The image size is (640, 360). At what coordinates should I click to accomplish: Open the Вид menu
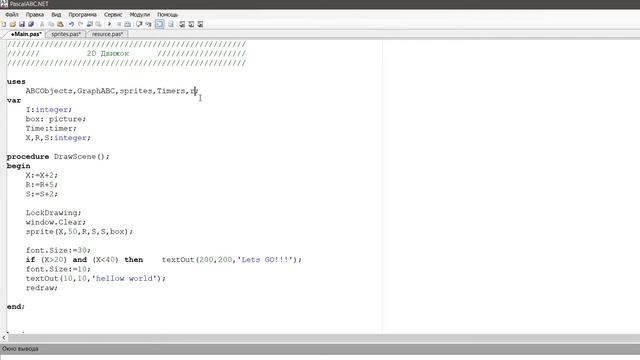coord(56,15)
